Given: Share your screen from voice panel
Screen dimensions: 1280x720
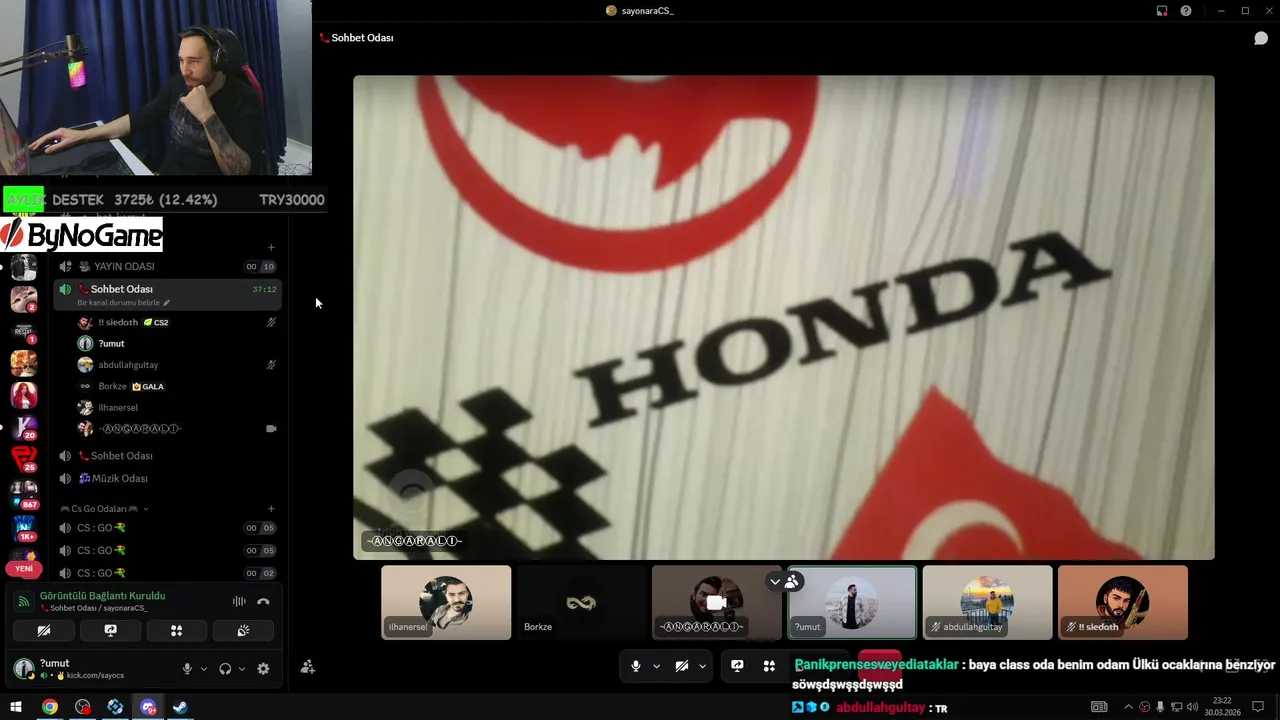Looking at the screenshot, I should 110,631.
